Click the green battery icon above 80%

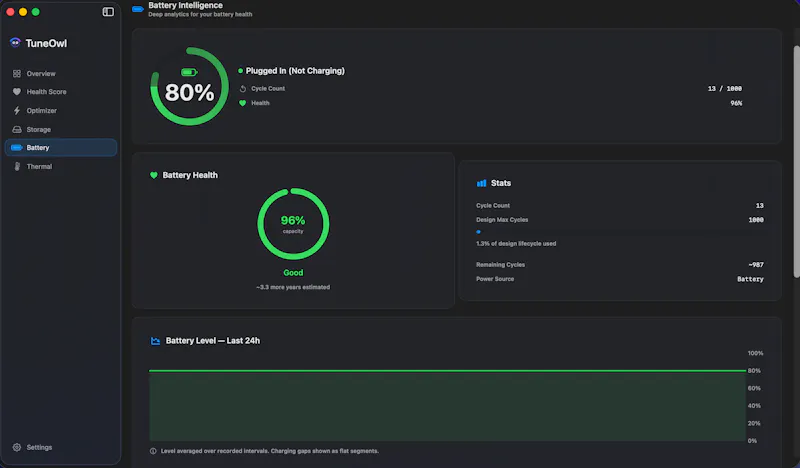click(x=189, y=72)
